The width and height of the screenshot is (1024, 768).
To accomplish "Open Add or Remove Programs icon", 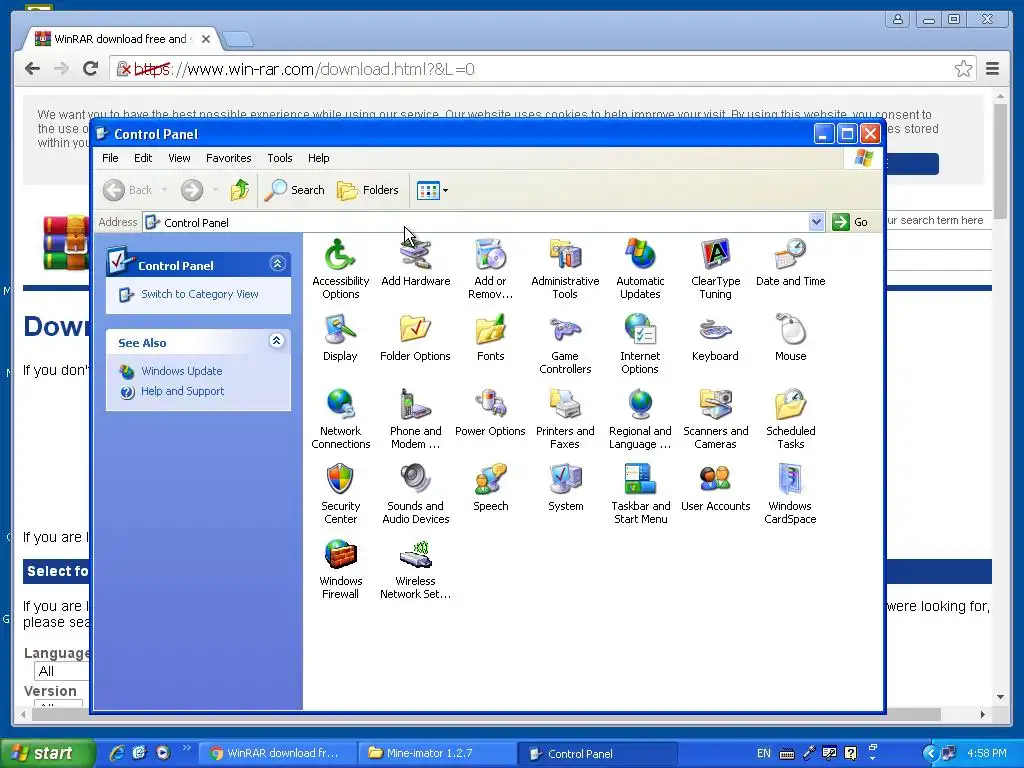I will (x=490, y=268).
